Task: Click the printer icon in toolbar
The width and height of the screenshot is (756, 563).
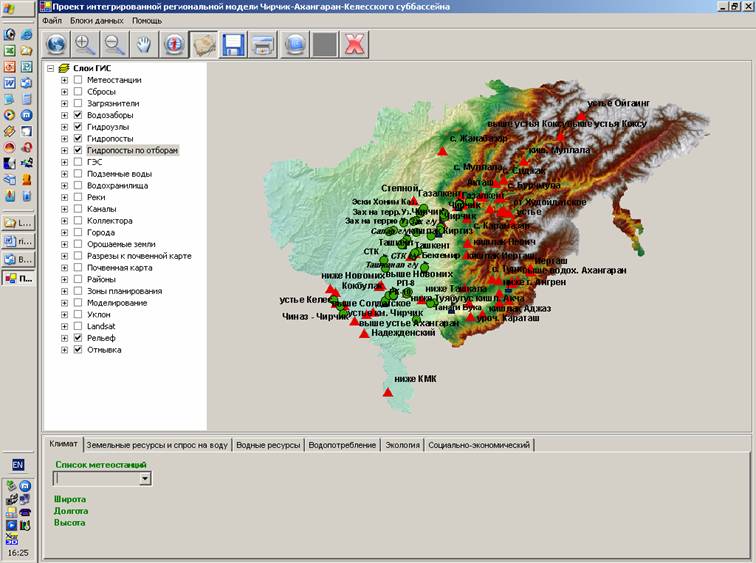Action: (263, 45)
